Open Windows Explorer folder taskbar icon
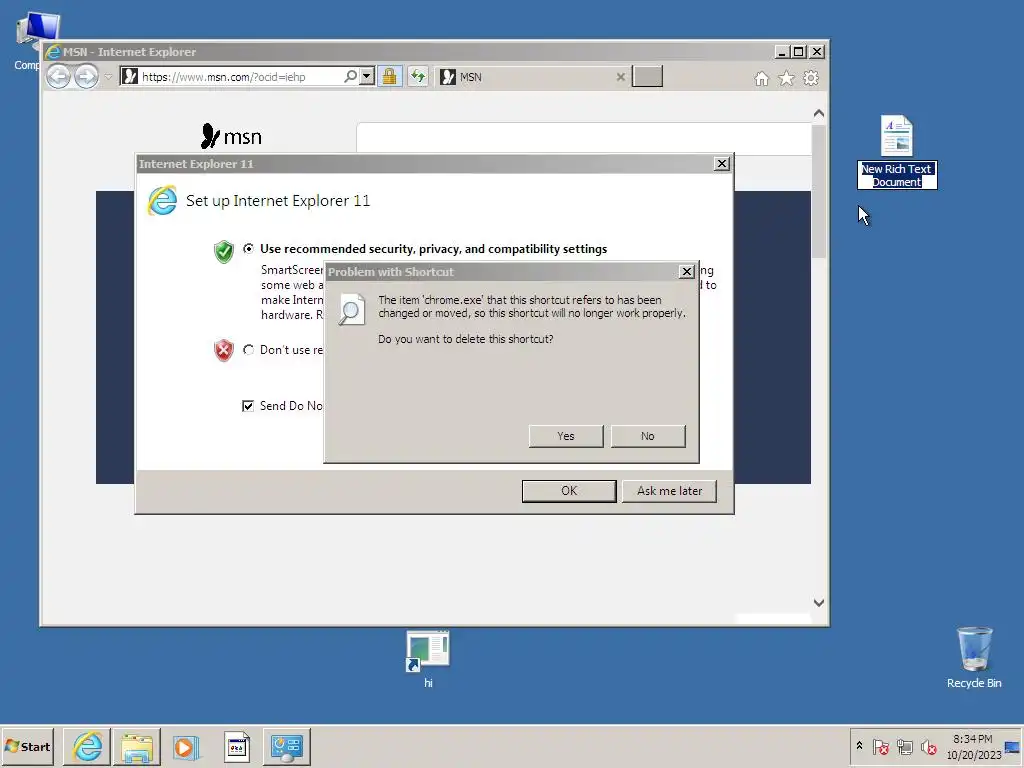The image size is (1024, 768). [137, 746]
